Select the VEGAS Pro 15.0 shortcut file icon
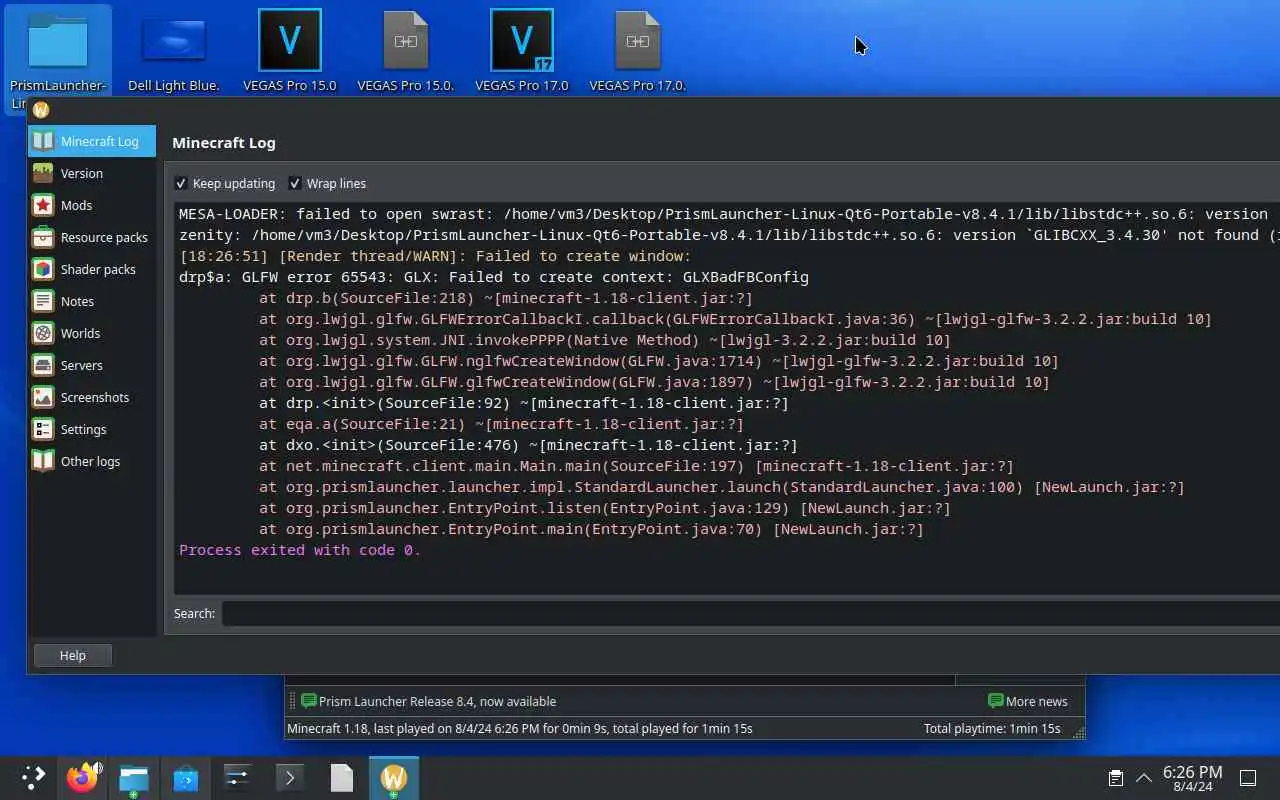The image size is (1280, 800). click(406, 52)
